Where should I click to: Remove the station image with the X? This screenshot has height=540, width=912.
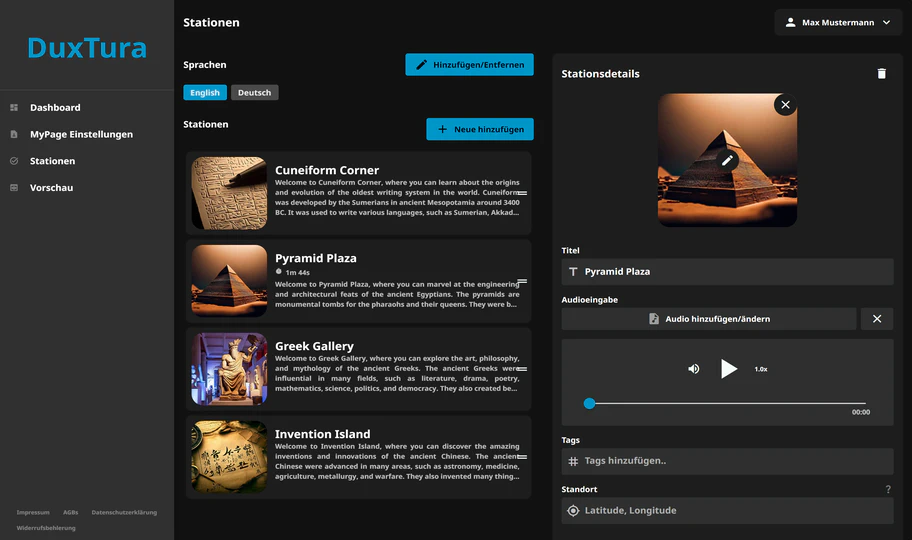785,105
